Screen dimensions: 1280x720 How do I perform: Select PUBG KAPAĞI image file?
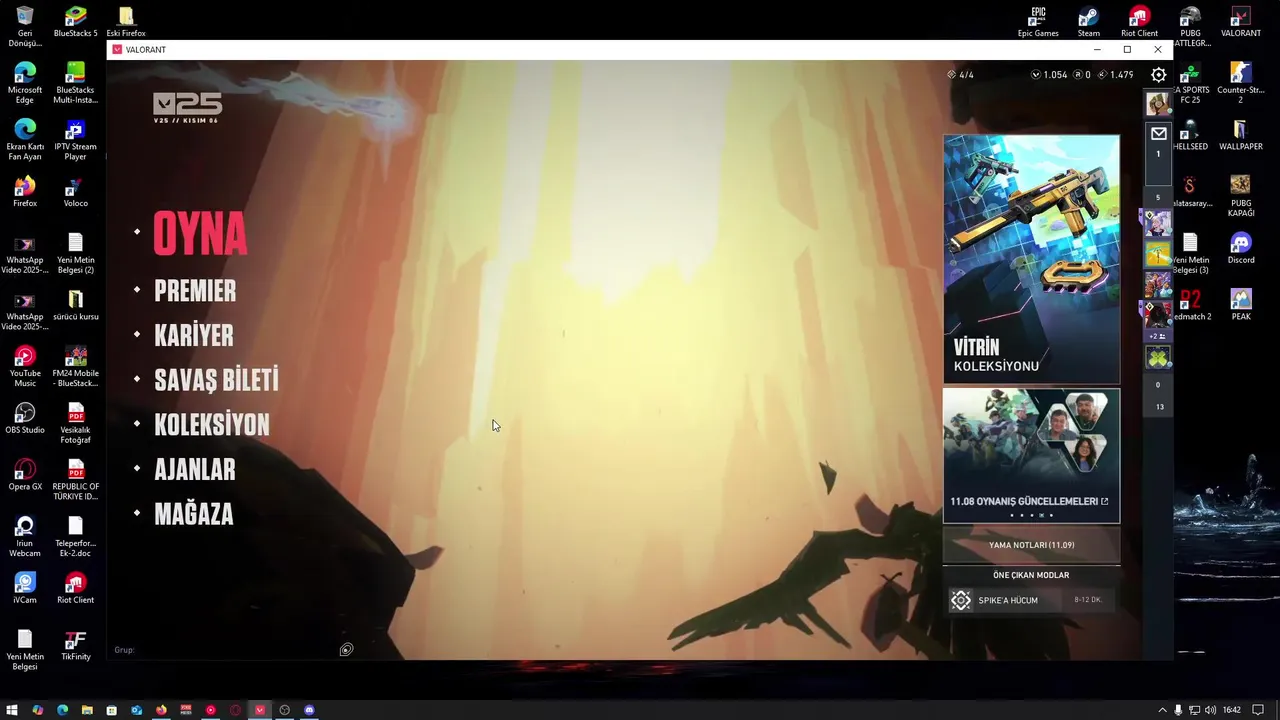tap(1240, 196)
